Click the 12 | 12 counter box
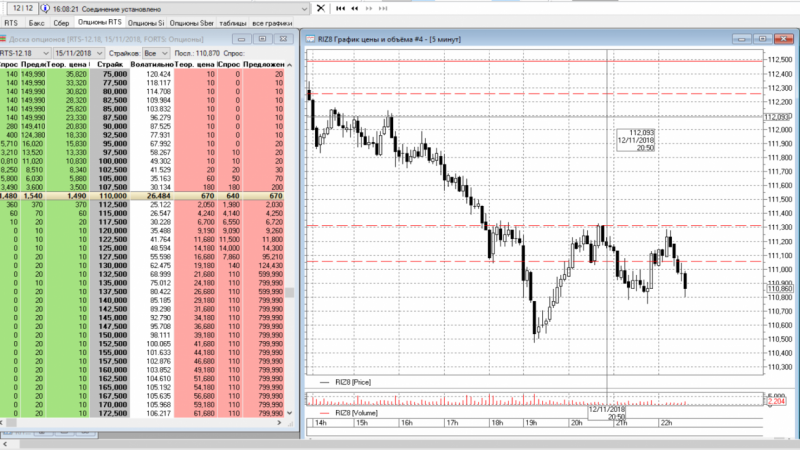 (23, 8)
